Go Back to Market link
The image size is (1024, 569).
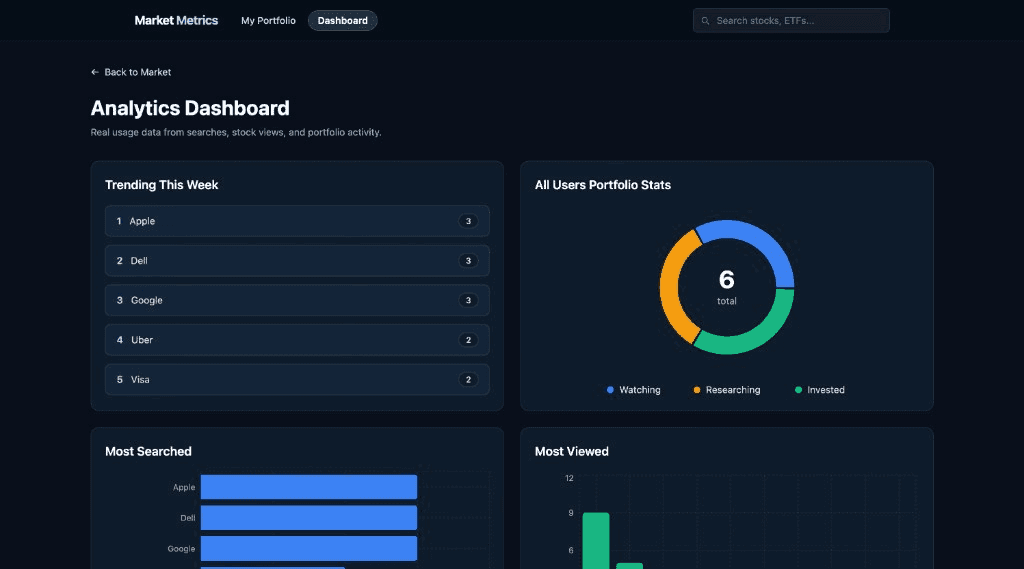tap(131, 72)
